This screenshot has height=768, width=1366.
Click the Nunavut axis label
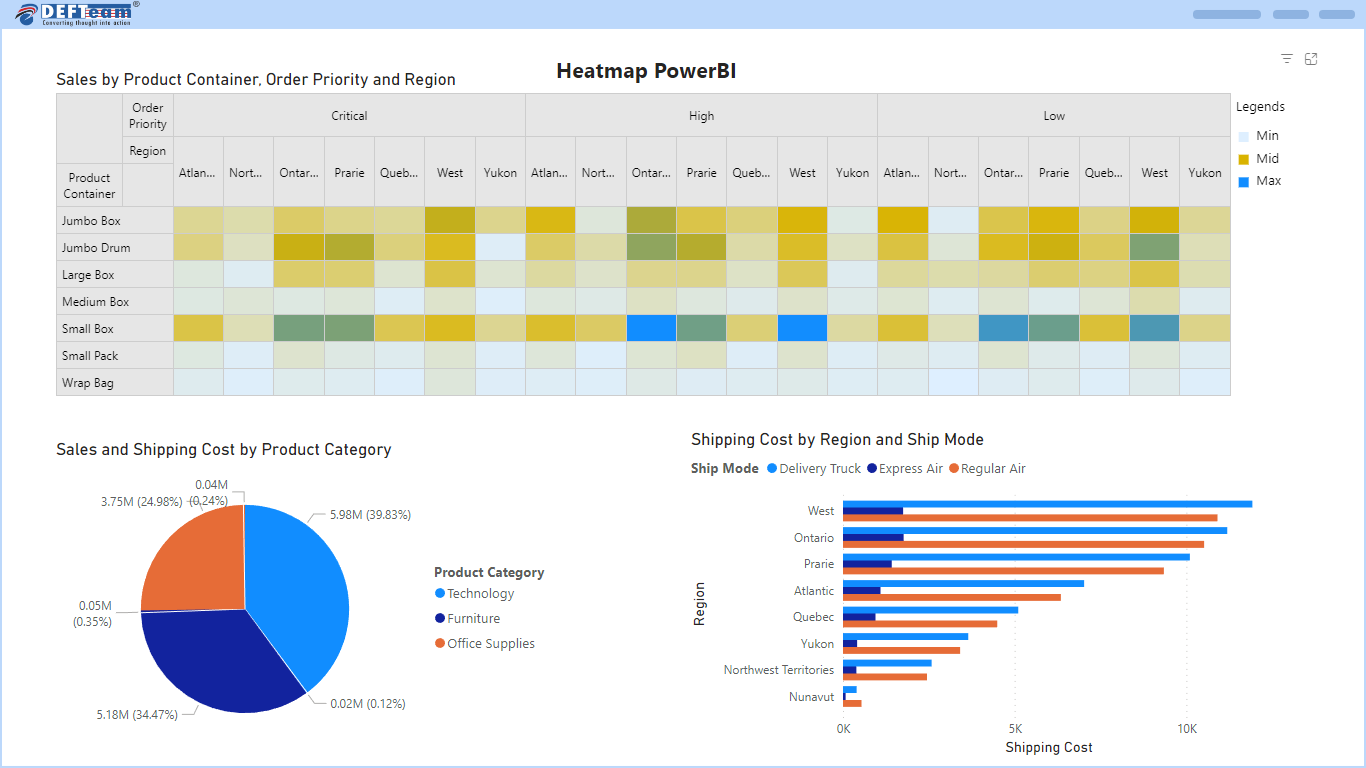click(811, 697)
